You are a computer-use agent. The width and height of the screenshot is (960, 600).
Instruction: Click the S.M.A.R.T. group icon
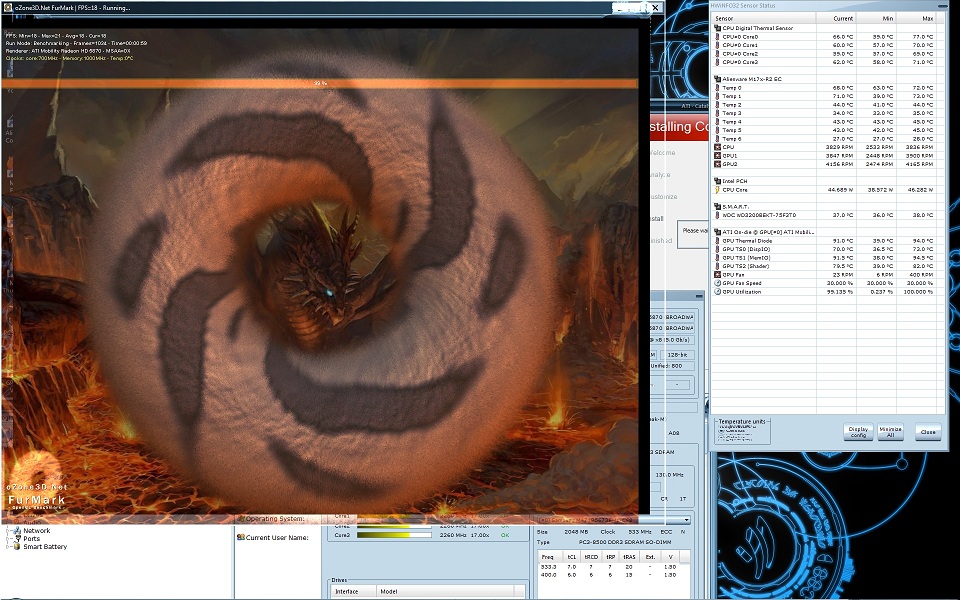[x=718, y=207]
